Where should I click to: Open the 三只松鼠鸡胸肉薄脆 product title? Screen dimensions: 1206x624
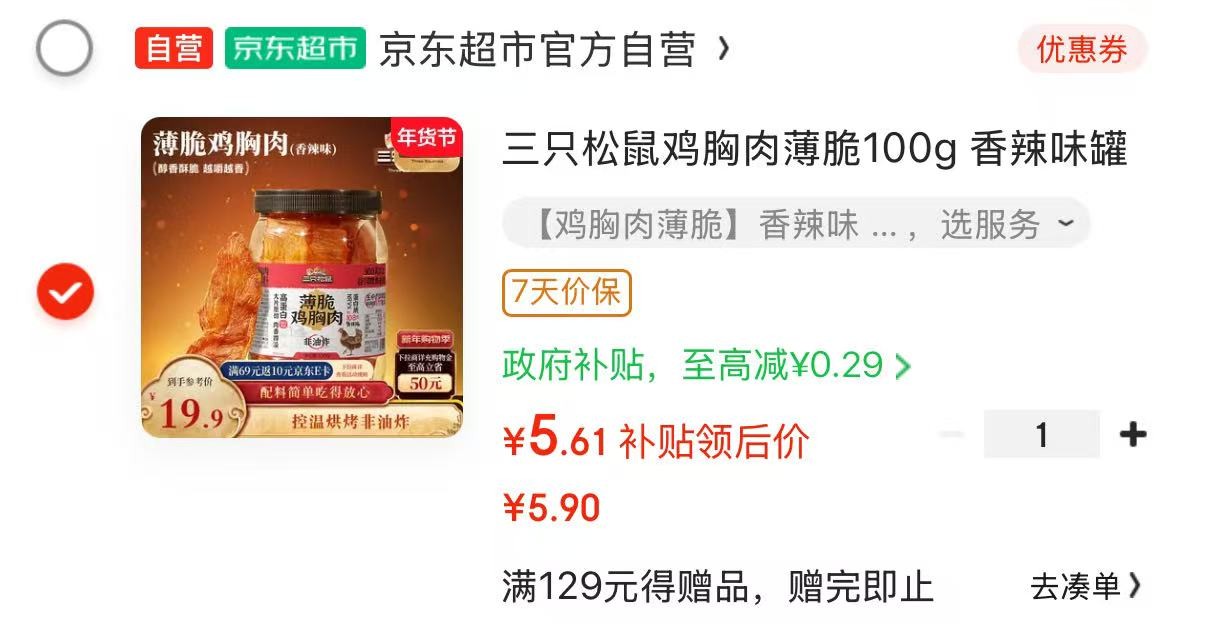pyautogui.click(x=815, y=150)
